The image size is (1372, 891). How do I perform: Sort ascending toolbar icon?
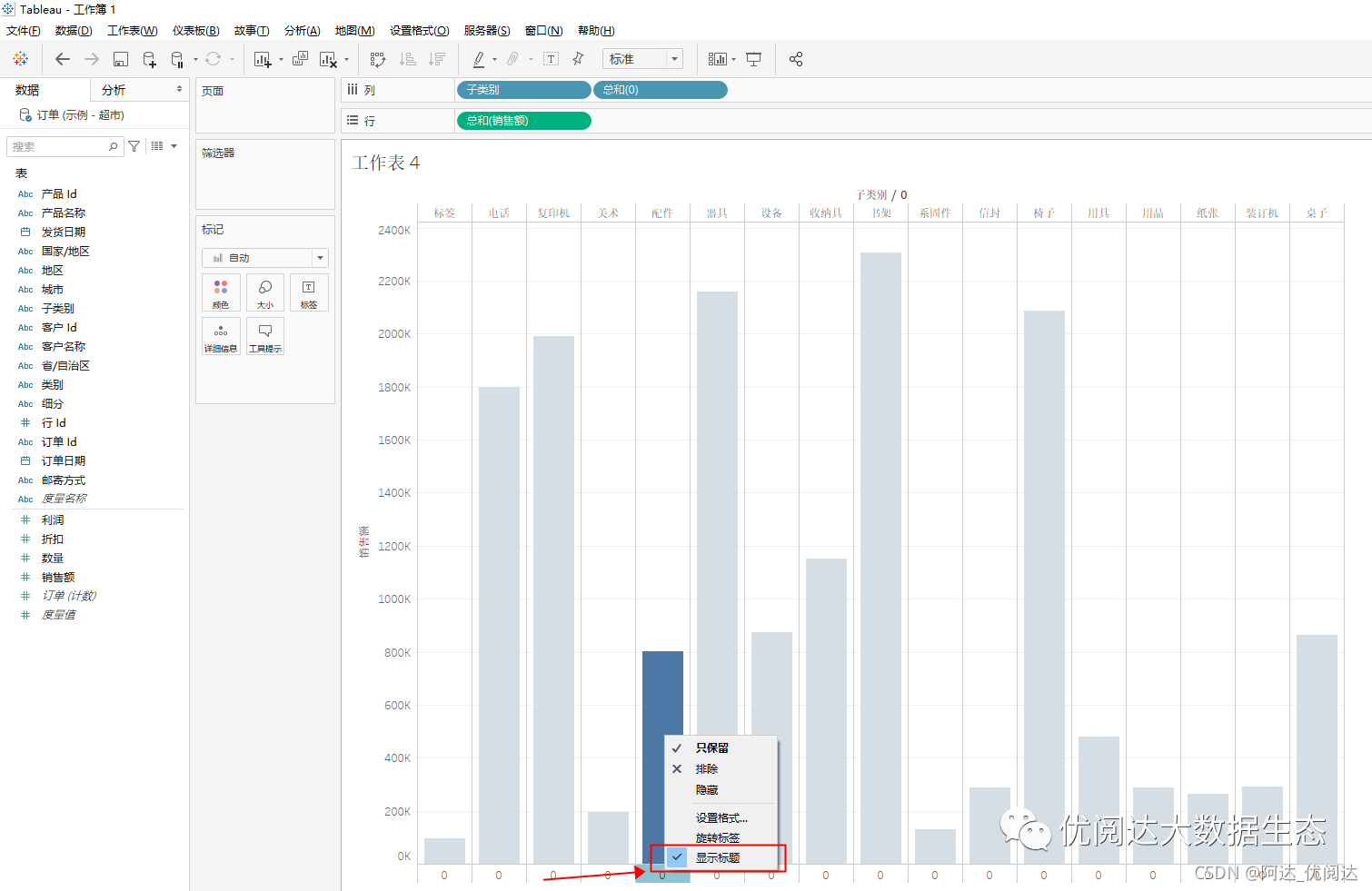408,59
